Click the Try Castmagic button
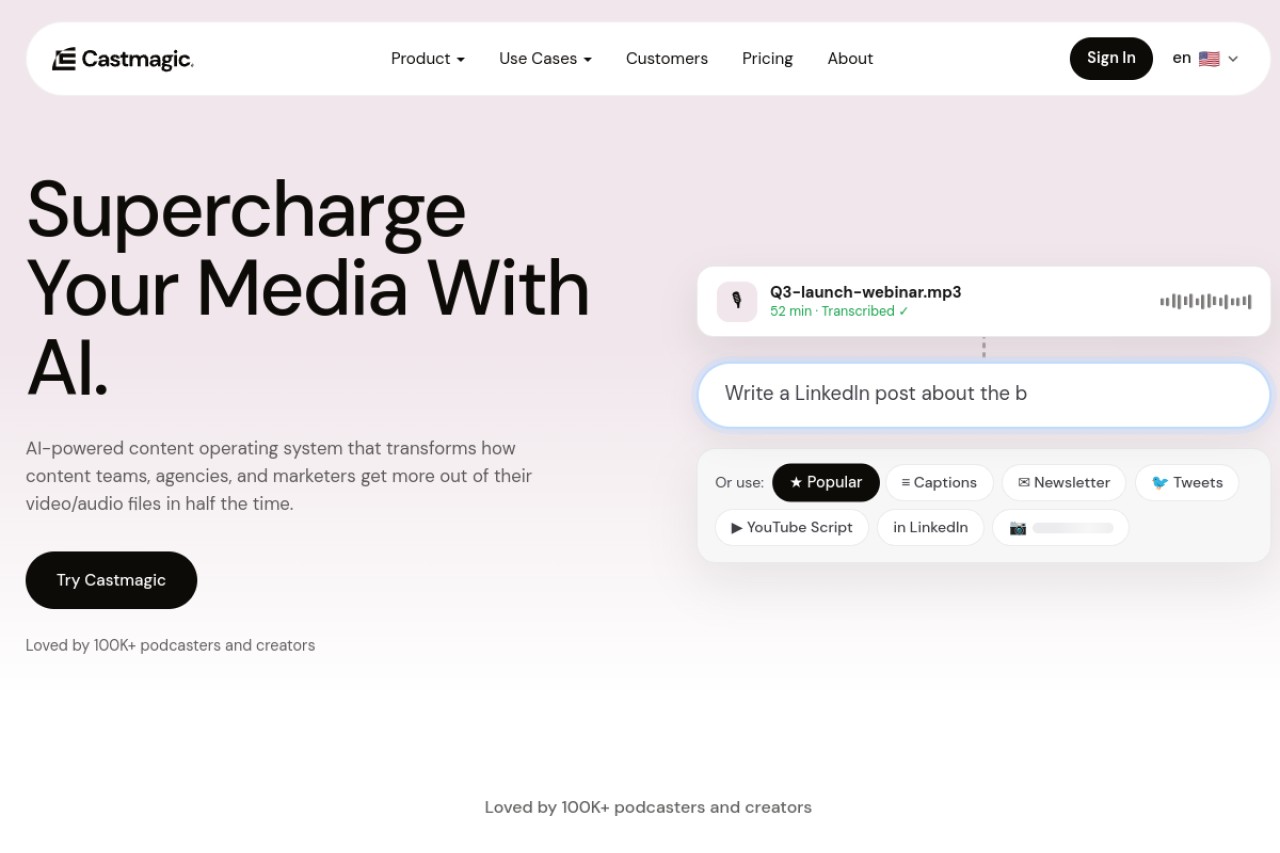 point(111,580)
